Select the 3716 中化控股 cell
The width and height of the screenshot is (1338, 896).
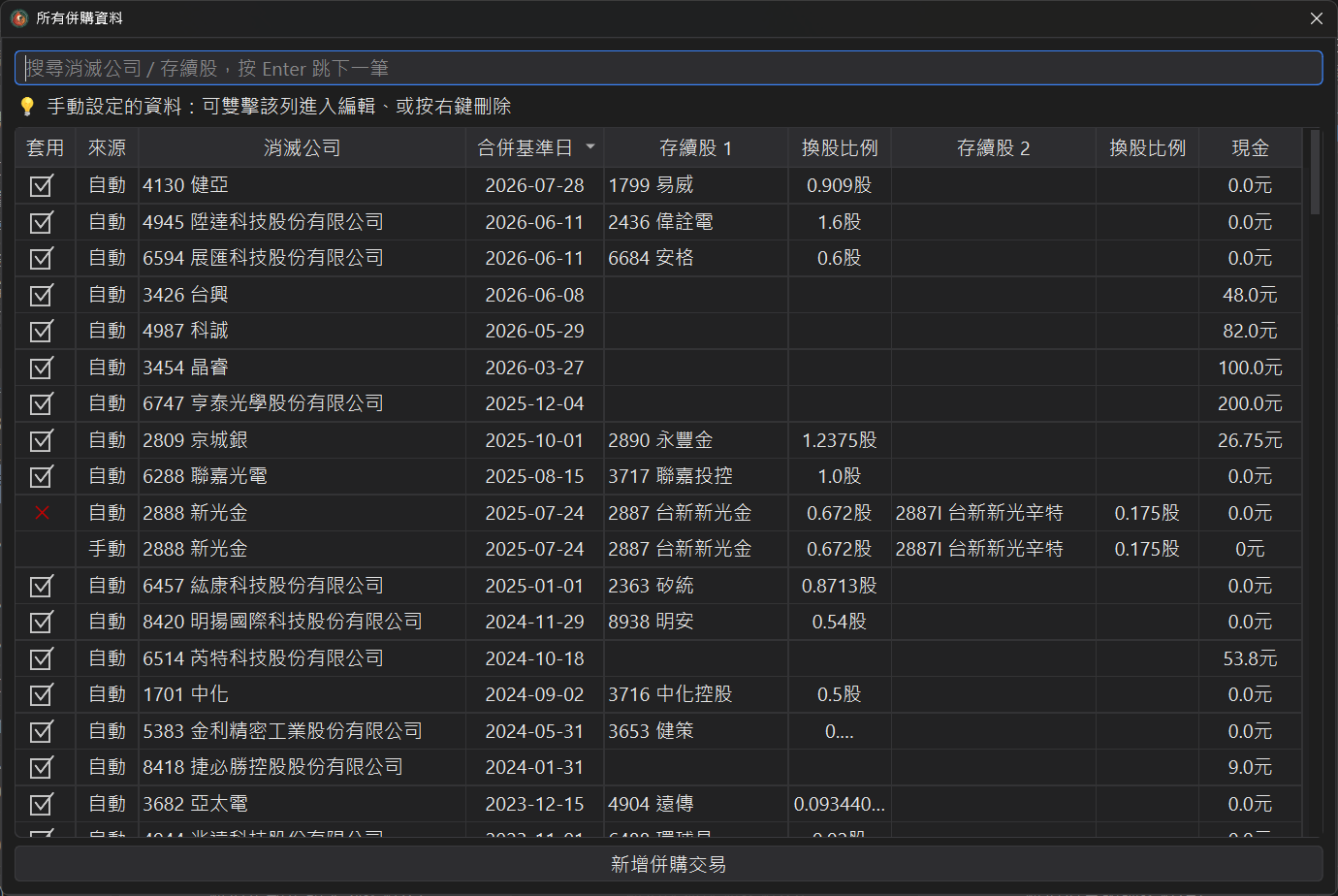pyautogui.click(x=696, y=694)
